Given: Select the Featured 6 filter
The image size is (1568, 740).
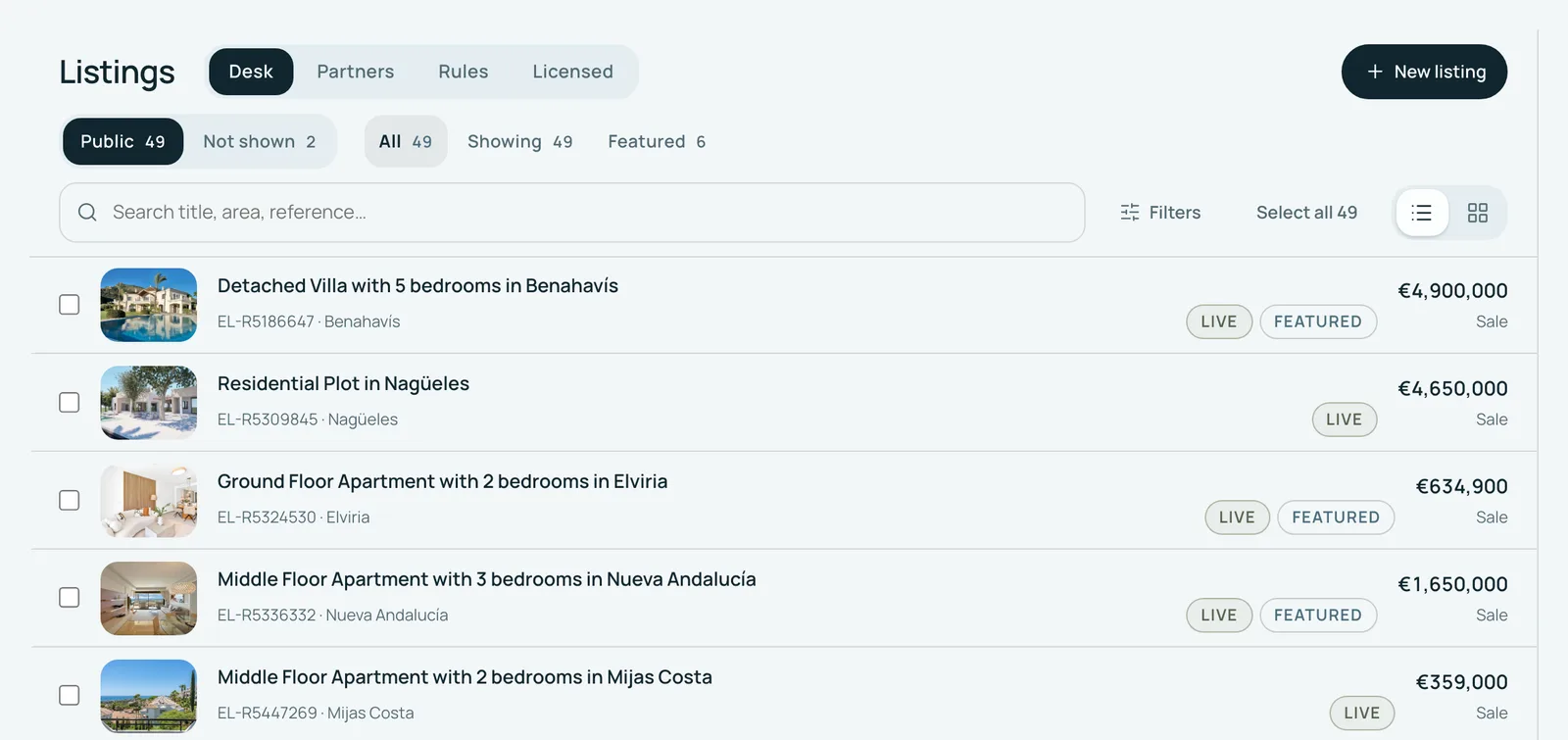Looking at the screenshot, I should point(657,141).
